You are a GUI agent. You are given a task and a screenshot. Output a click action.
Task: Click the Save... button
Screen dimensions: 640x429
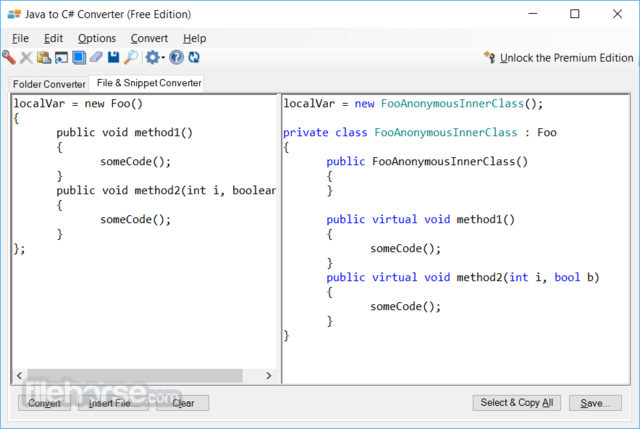(x=595, y=403)
